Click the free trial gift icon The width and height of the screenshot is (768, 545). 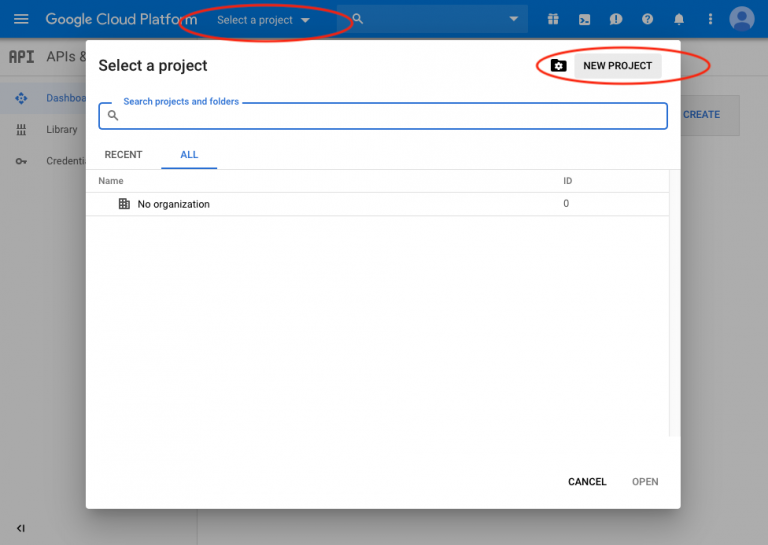pos(553,20)
